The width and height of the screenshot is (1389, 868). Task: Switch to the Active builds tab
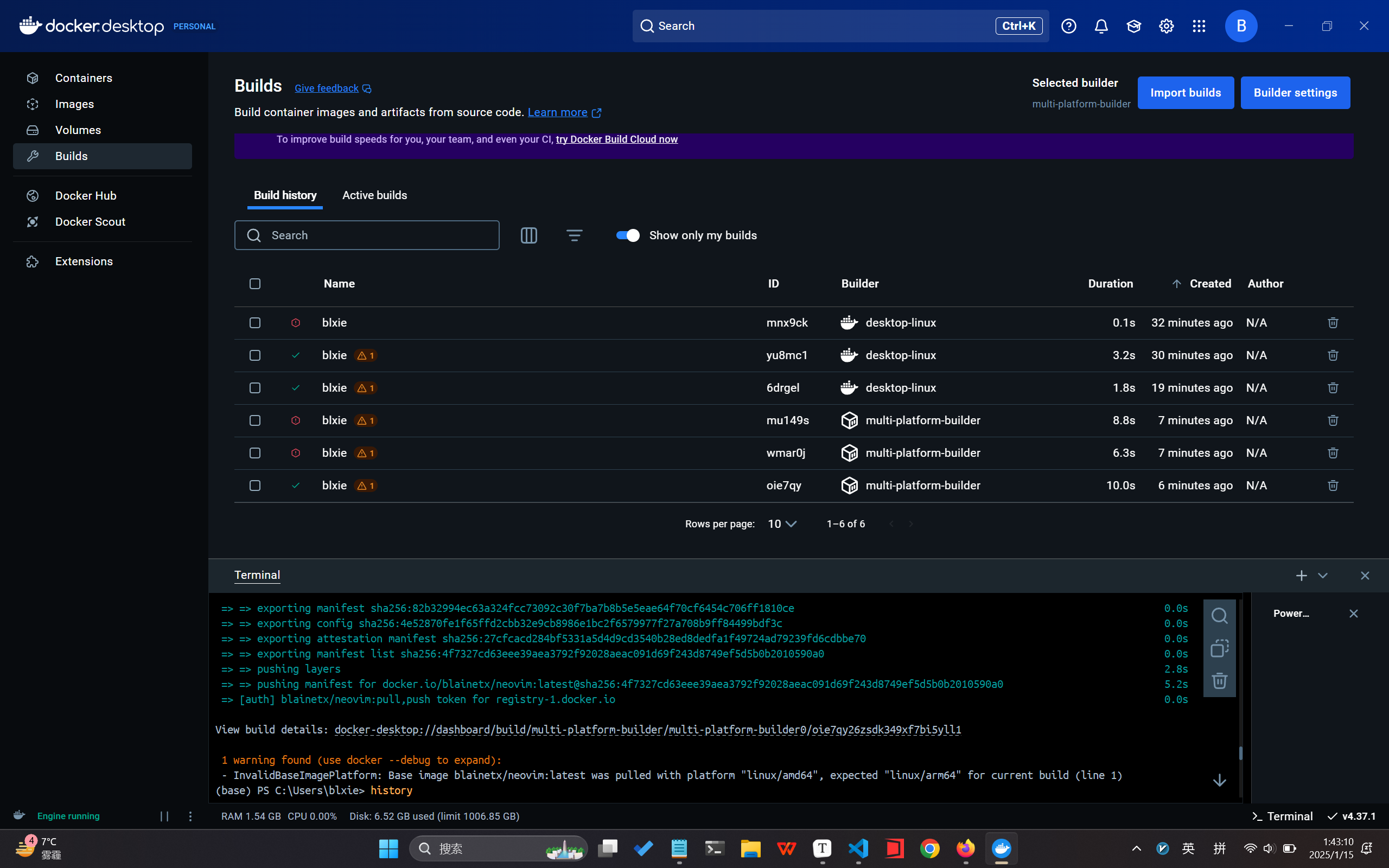coord(374,195)
